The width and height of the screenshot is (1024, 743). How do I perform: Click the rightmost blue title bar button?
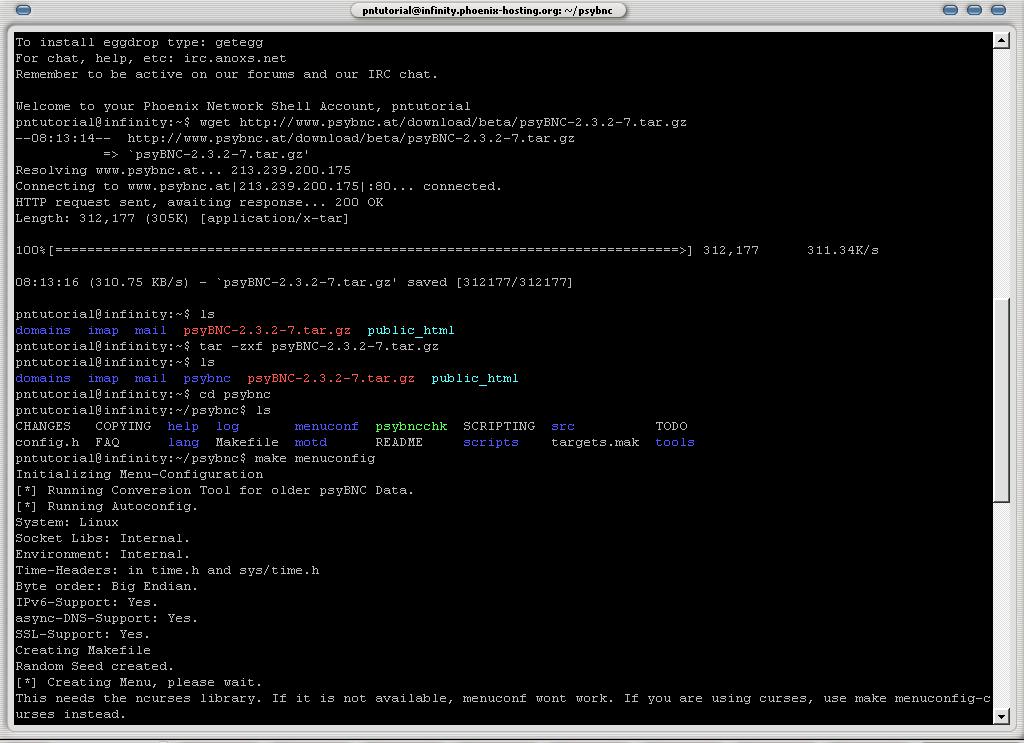pyautogui.click(x=999, y=10)
